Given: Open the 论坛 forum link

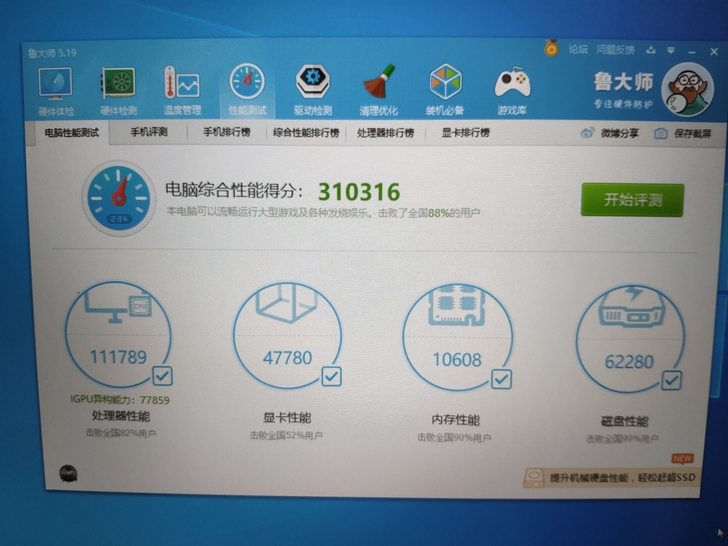Looking at the screenshot, I should (x=578, y=49).
